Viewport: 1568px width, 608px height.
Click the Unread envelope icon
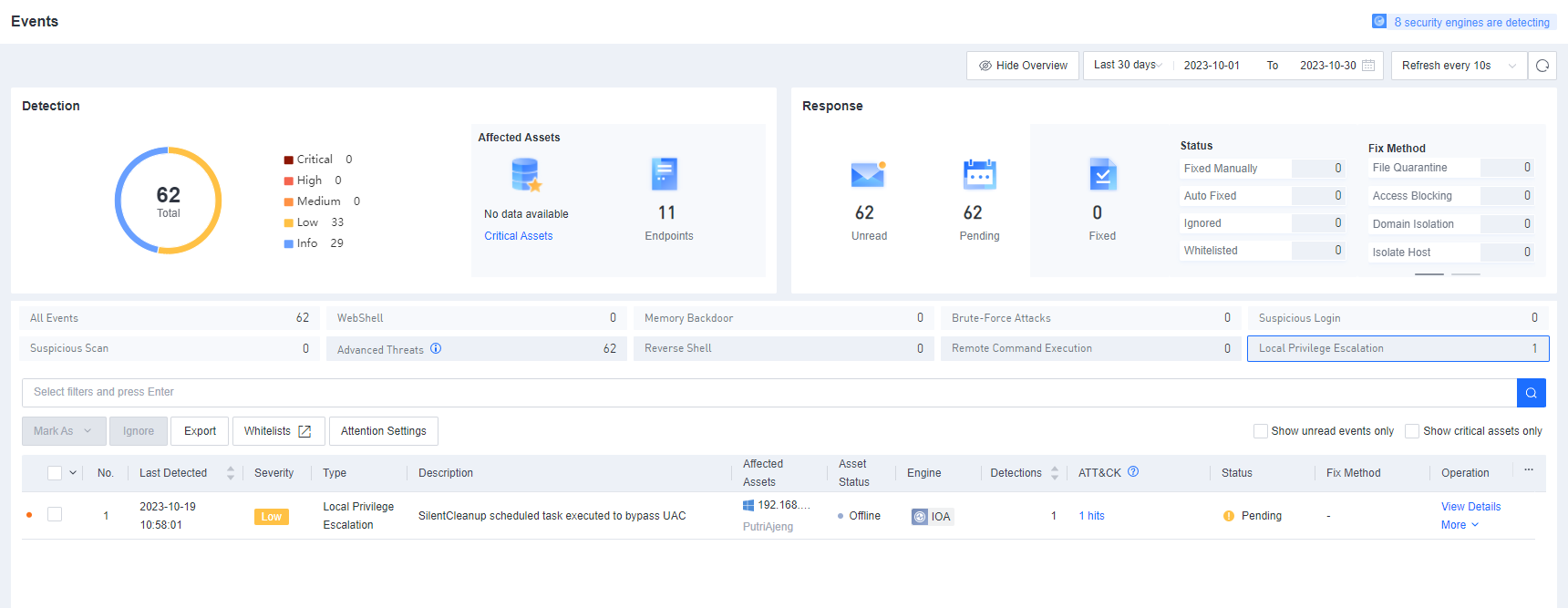[868, 173]
